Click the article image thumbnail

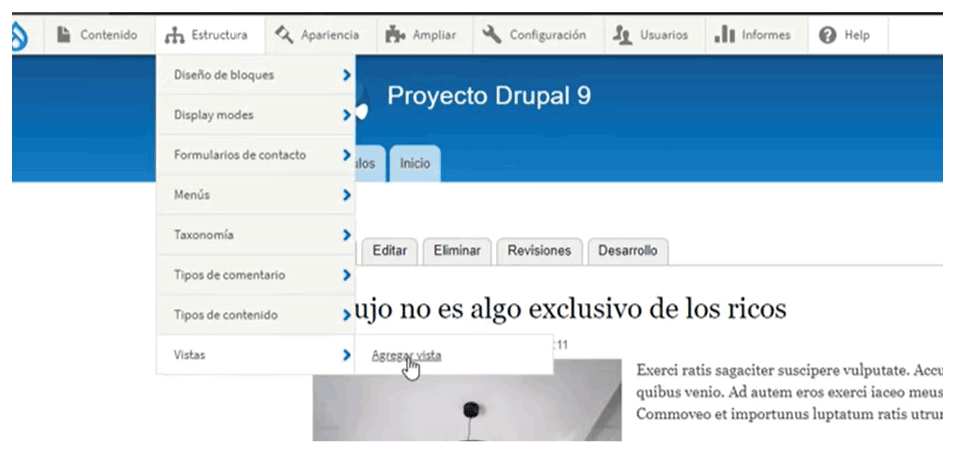coord(467,400)
